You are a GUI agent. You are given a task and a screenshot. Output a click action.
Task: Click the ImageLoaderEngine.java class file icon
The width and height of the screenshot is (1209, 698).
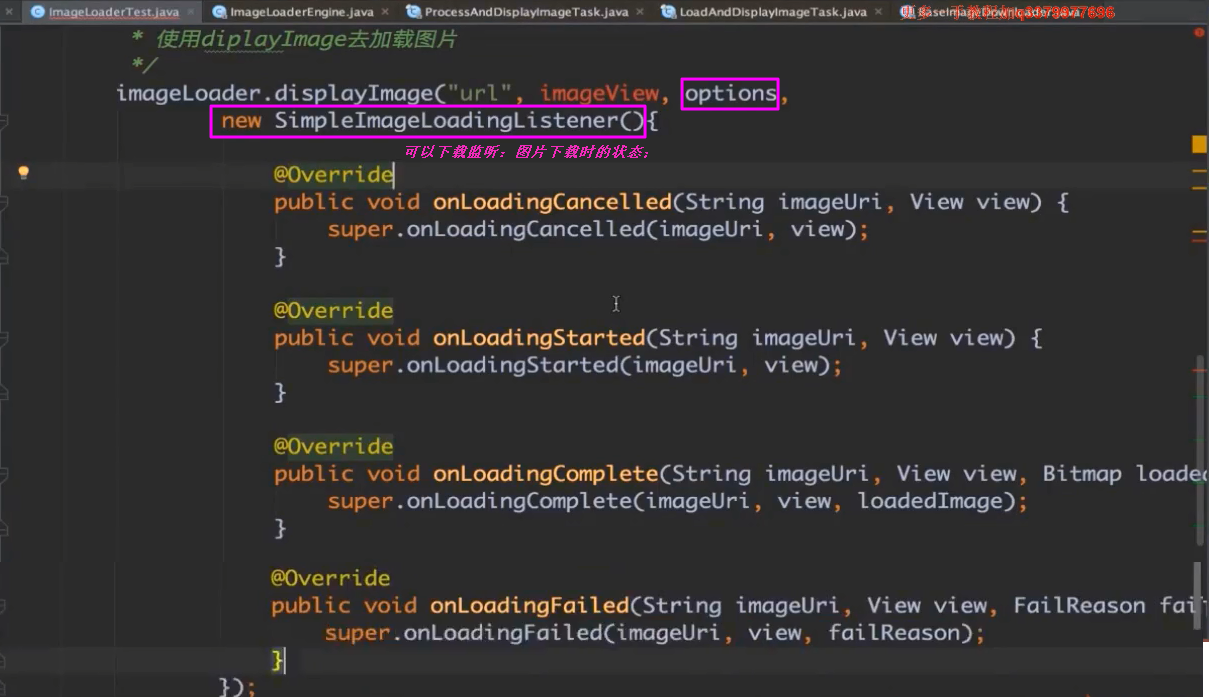(x=219, y=12)
